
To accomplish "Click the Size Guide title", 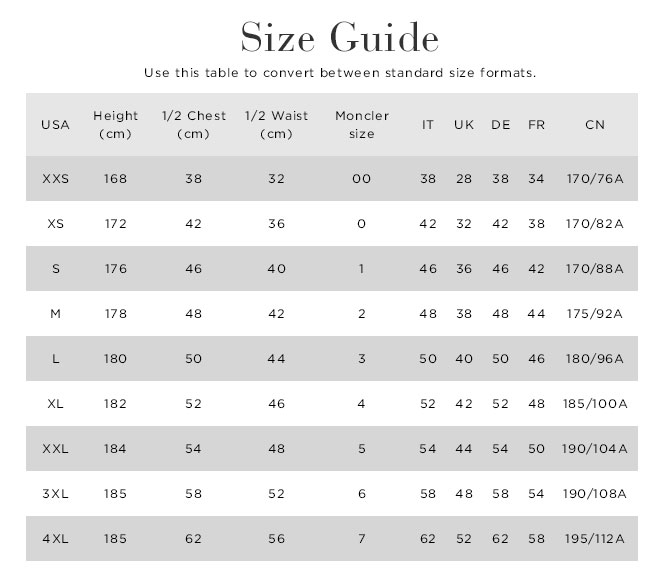I will click(340, 37).
